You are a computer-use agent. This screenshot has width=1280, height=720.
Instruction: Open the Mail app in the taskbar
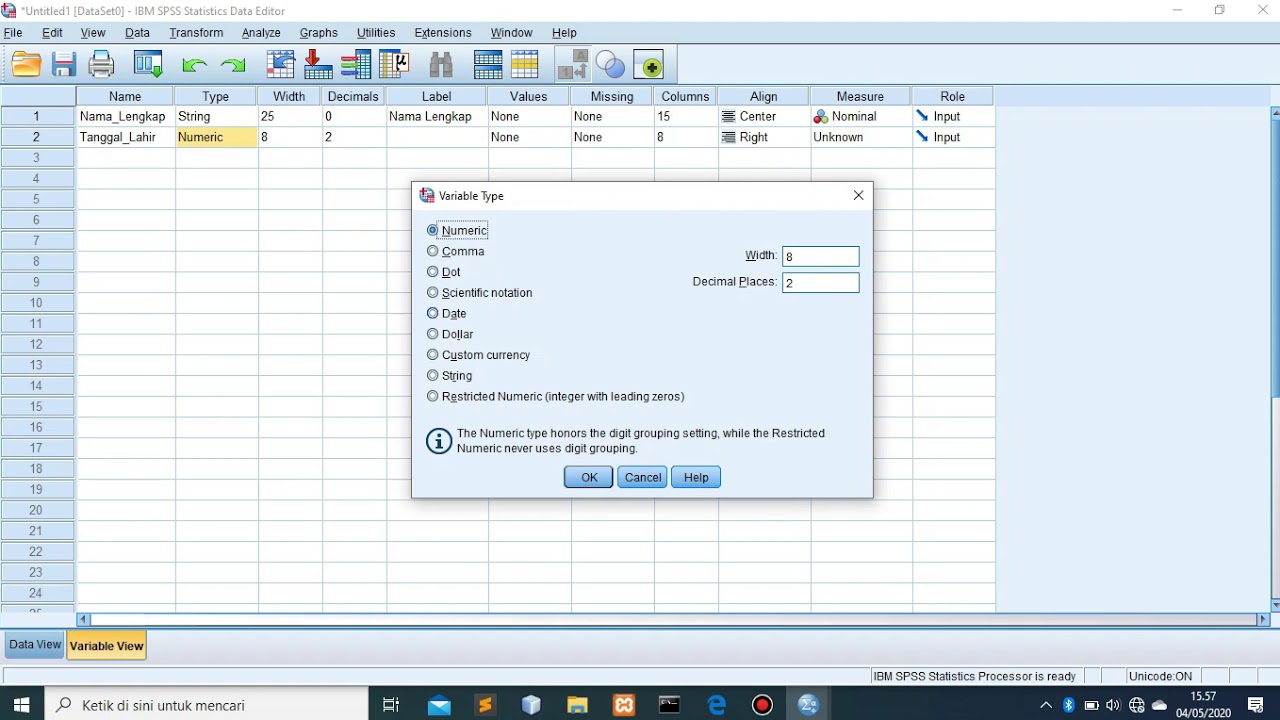(439, 705)
